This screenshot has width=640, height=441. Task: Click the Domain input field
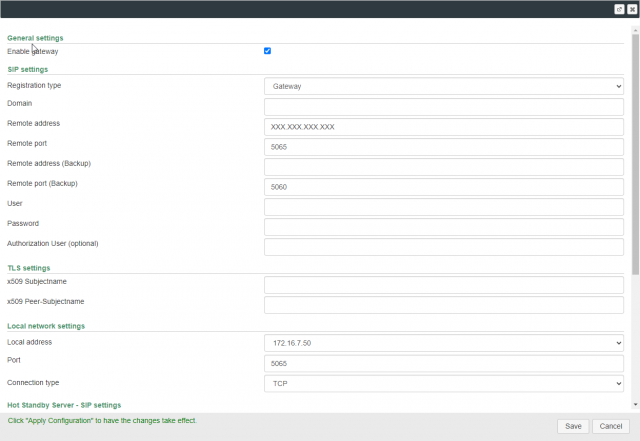point(444,107)
